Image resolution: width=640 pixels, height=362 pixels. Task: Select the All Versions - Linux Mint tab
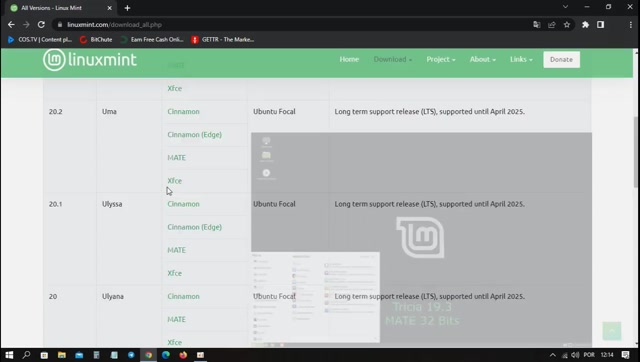(61, 8)
